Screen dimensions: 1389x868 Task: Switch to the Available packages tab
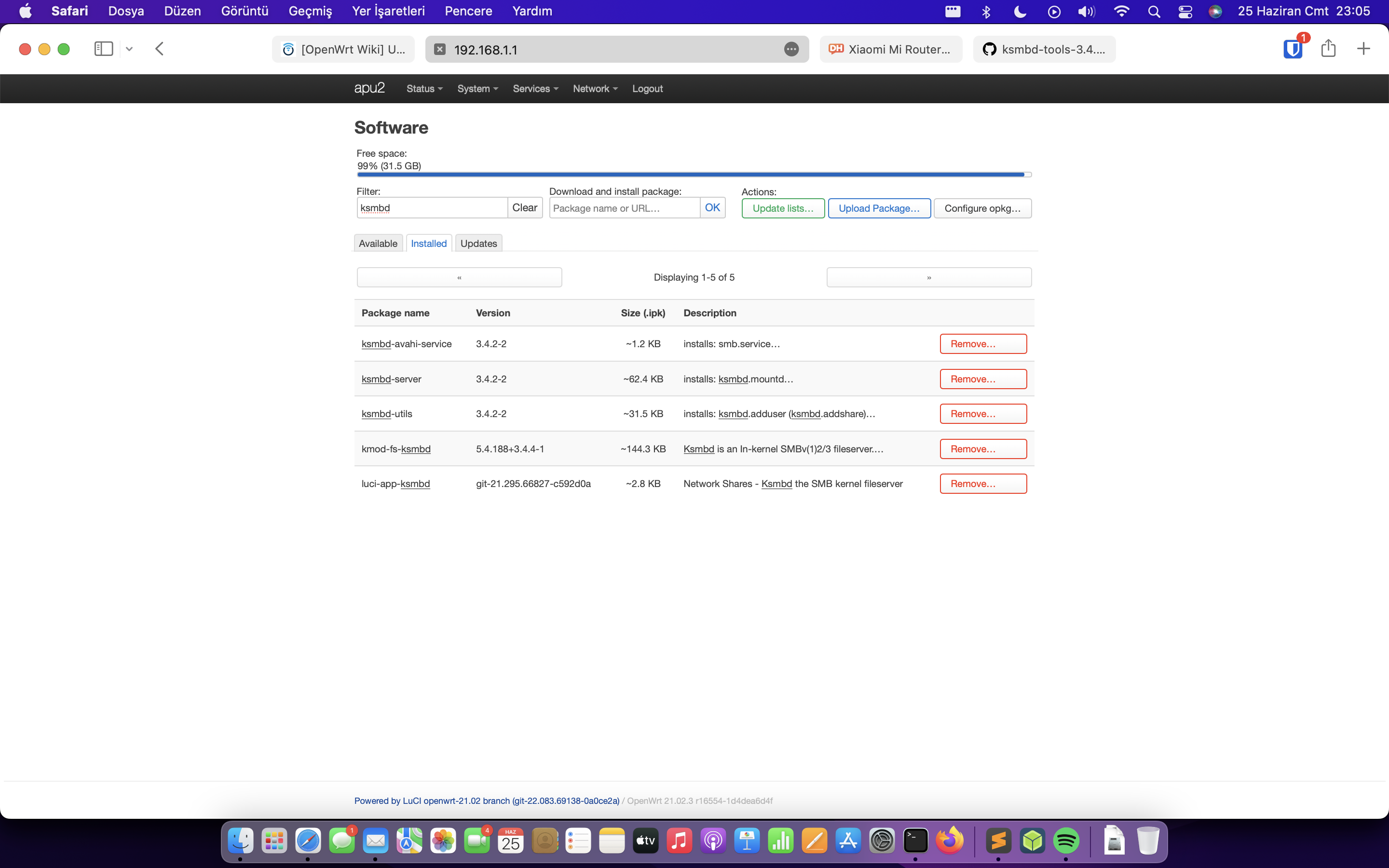point(378,244)
